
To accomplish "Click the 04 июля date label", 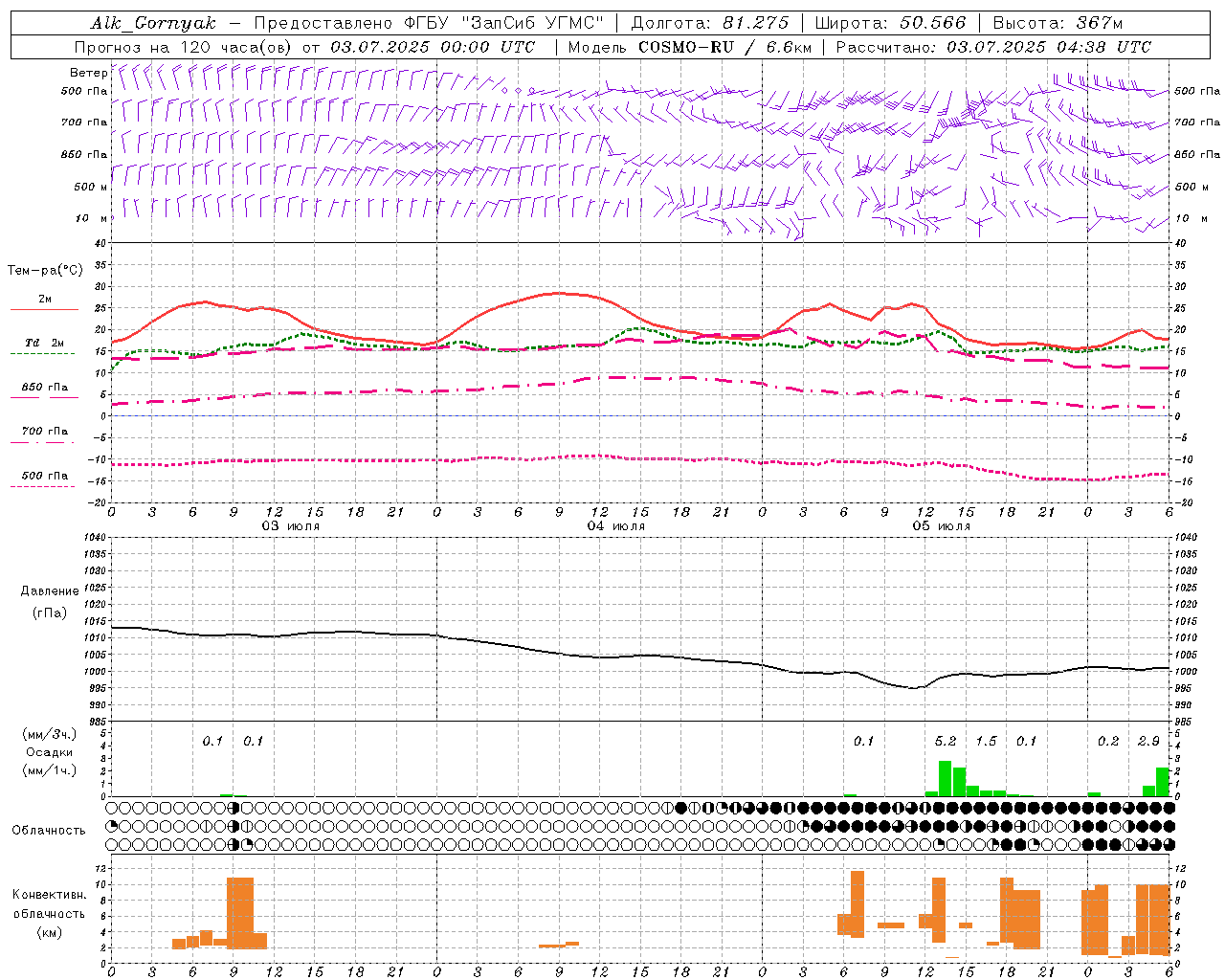I will [616, 525].
